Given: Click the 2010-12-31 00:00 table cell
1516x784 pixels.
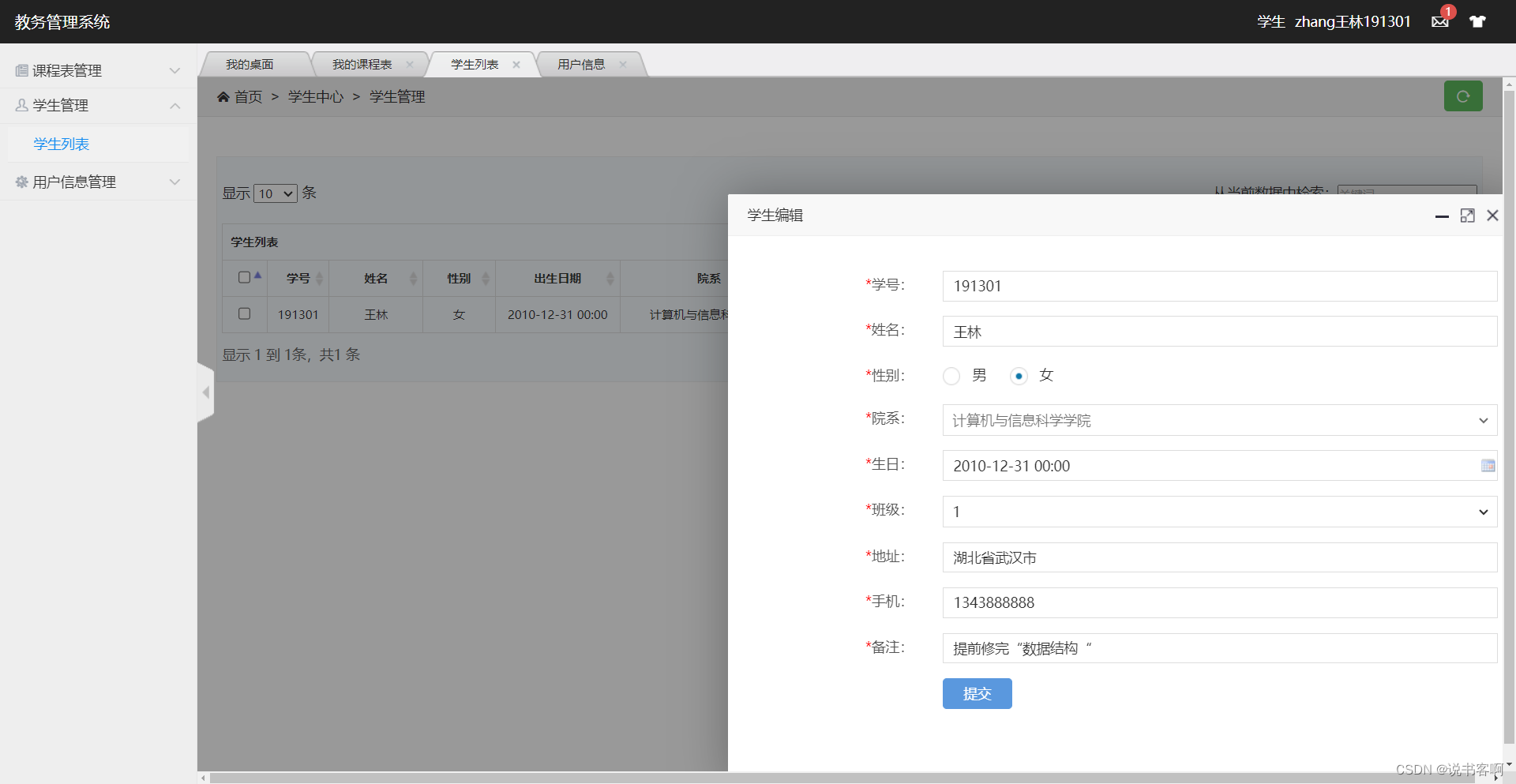Looking at the screenshot, I should point(557,315).
